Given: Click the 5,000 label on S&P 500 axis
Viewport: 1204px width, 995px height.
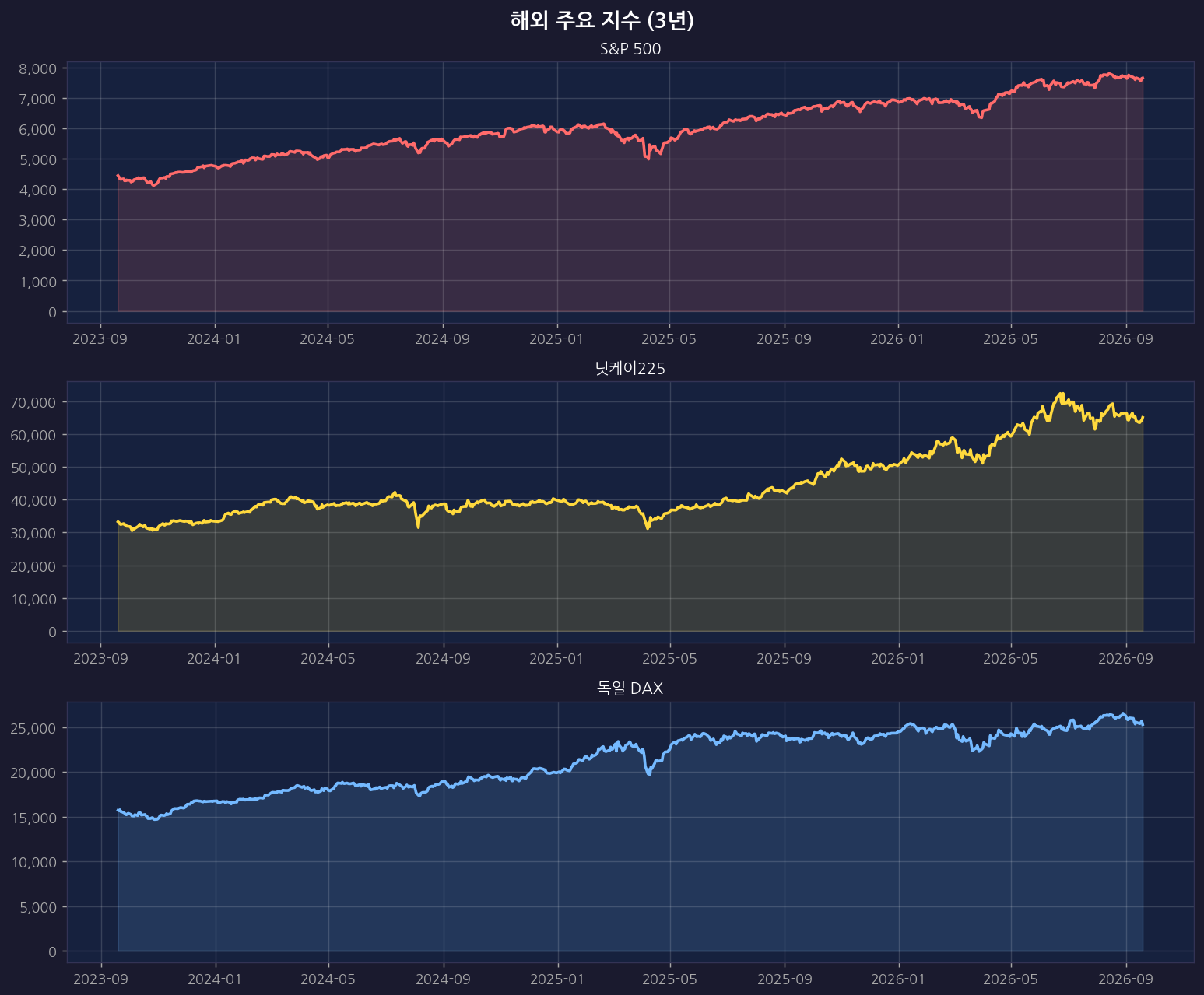Looking at the screenshot, I should point(38,159).
